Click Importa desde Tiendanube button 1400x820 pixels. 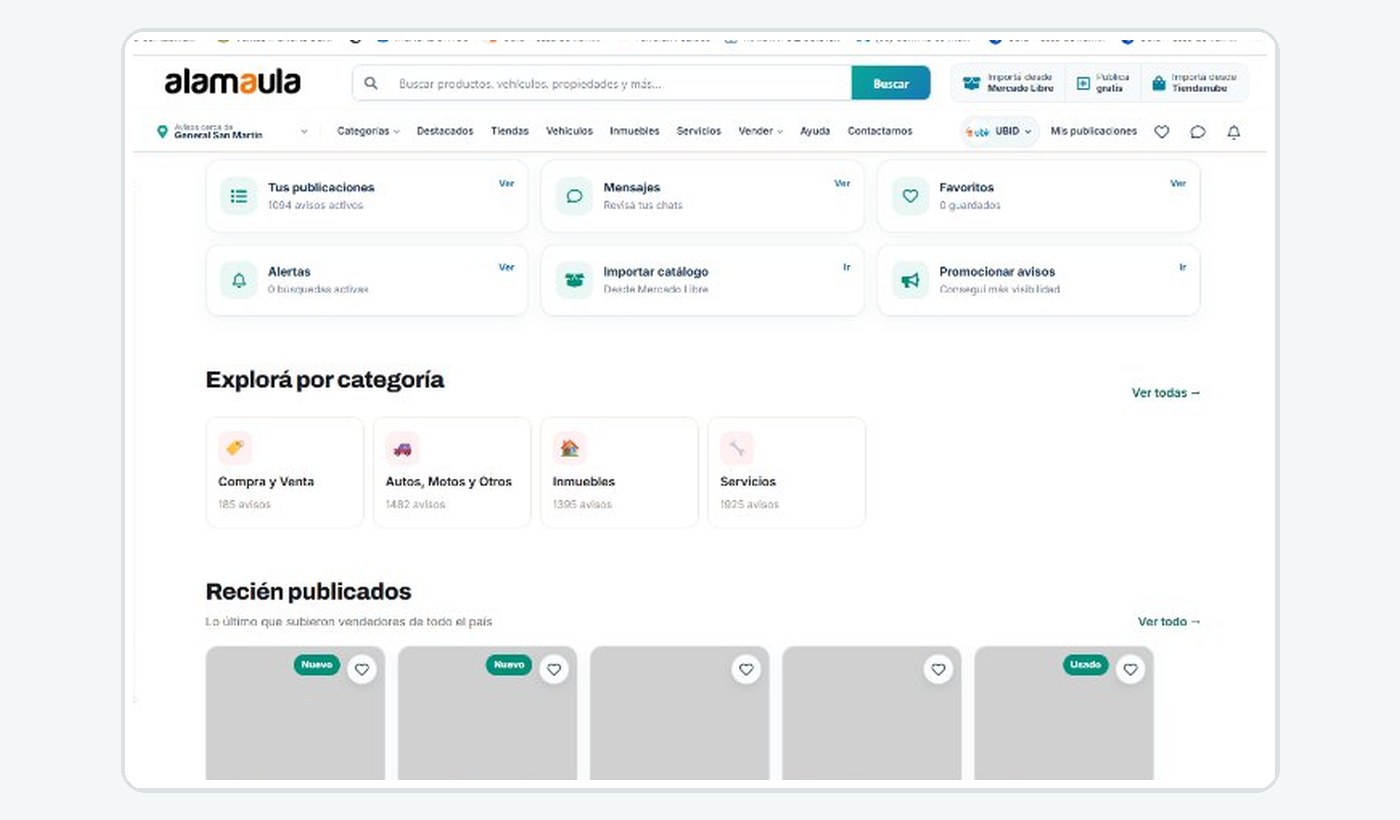[1194, 83]
